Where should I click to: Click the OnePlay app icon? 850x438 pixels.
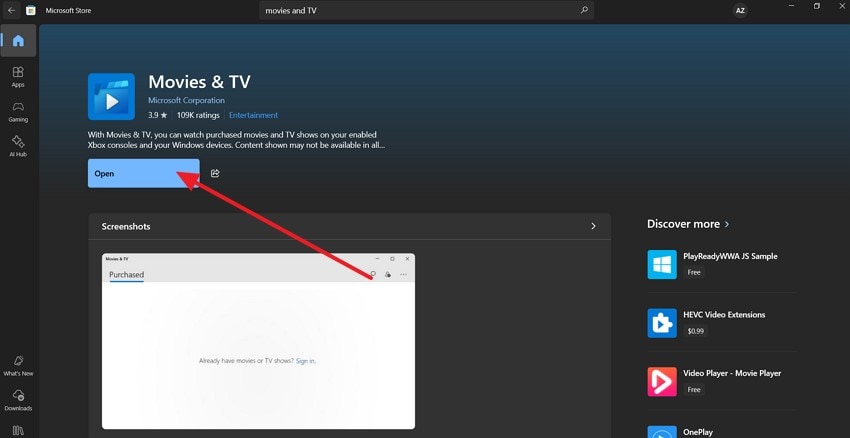[662, 432]
